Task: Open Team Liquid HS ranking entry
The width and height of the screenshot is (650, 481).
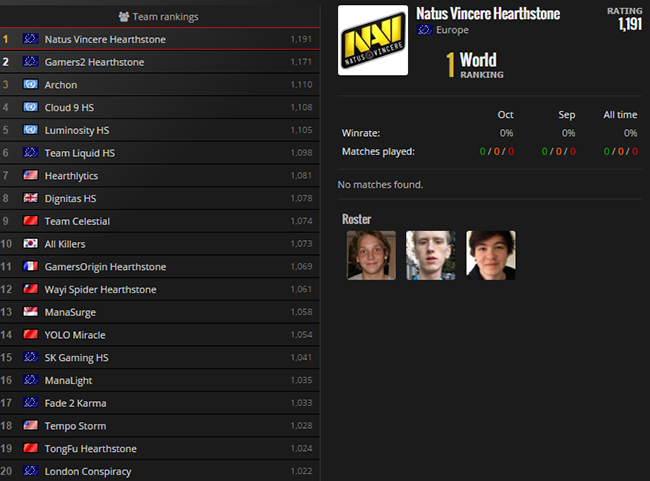Action: coord(80,153)
